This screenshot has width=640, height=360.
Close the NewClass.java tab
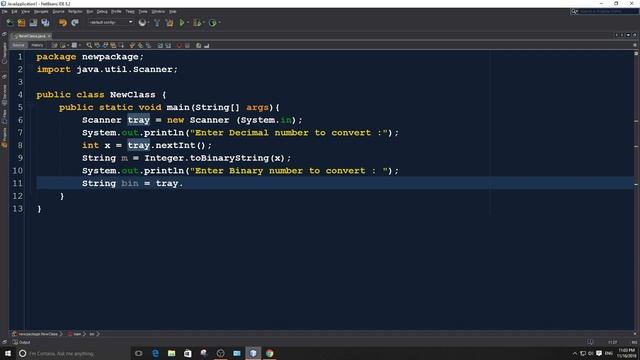point(49,36)
